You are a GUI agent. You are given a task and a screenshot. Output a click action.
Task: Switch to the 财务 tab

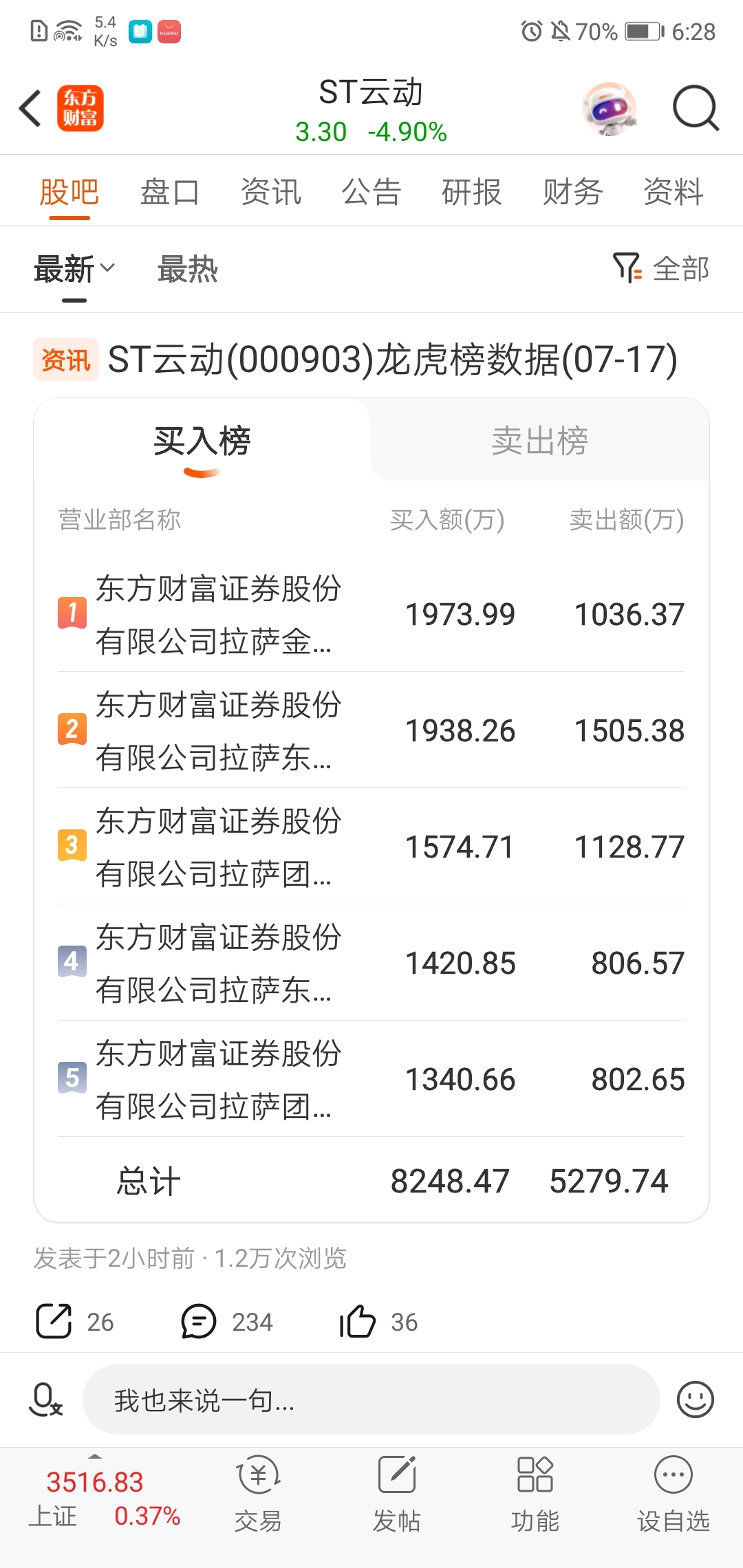point(572,192)
